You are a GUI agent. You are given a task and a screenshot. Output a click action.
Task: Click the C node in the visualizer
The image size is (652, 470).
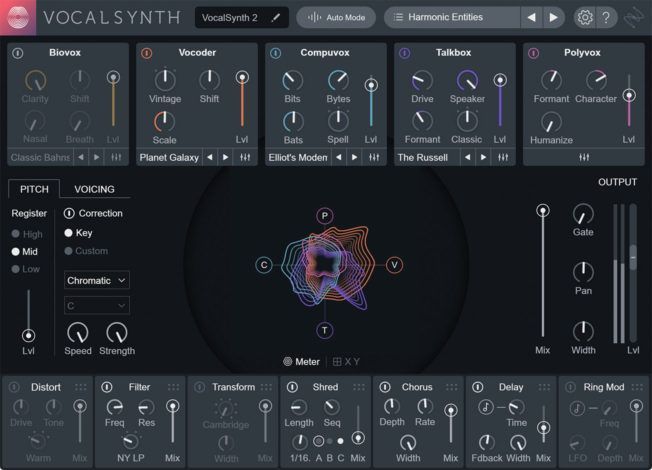coord(264,265)
